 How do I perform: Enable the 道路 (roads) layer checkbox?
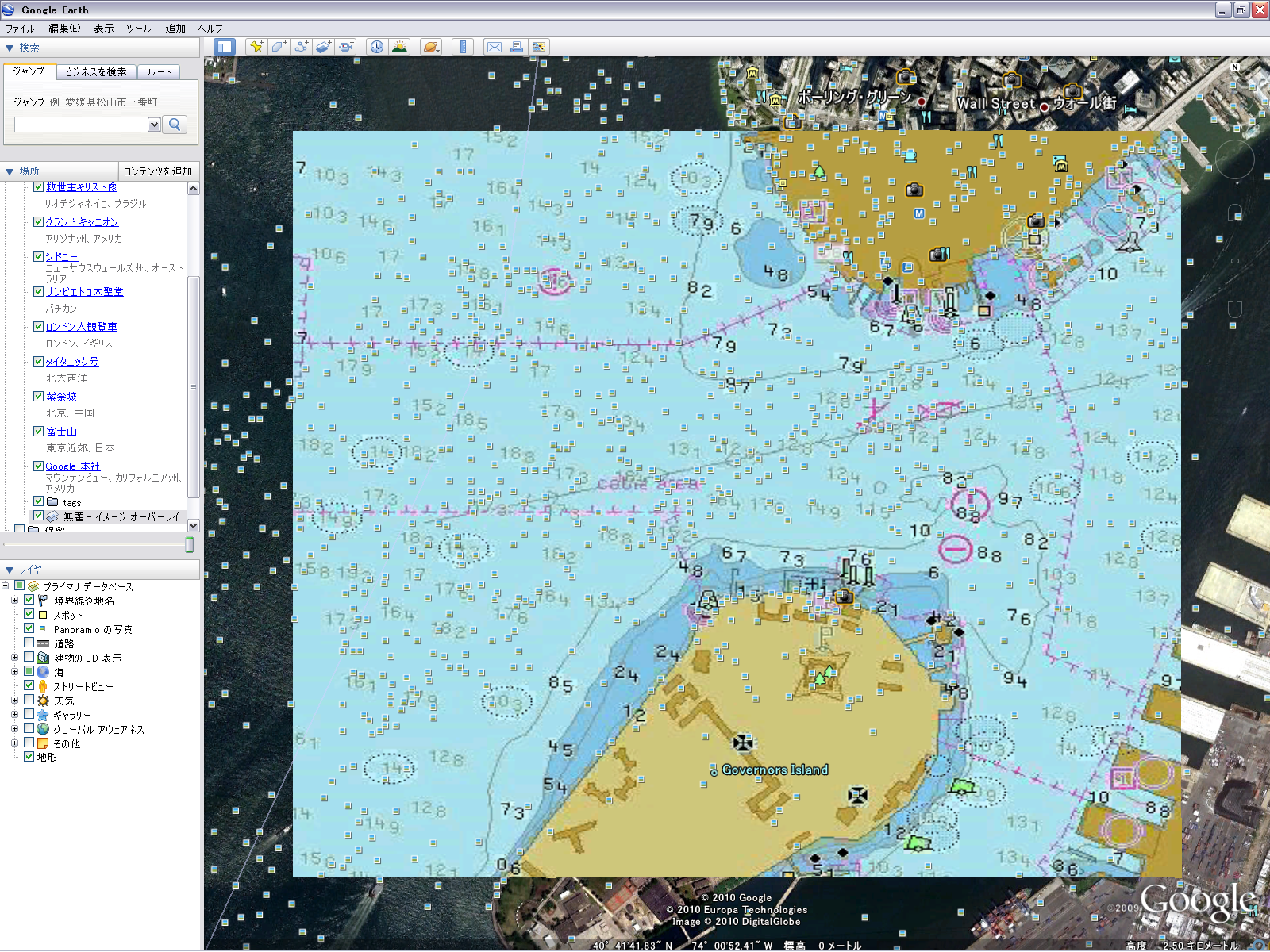coord(29,643)
